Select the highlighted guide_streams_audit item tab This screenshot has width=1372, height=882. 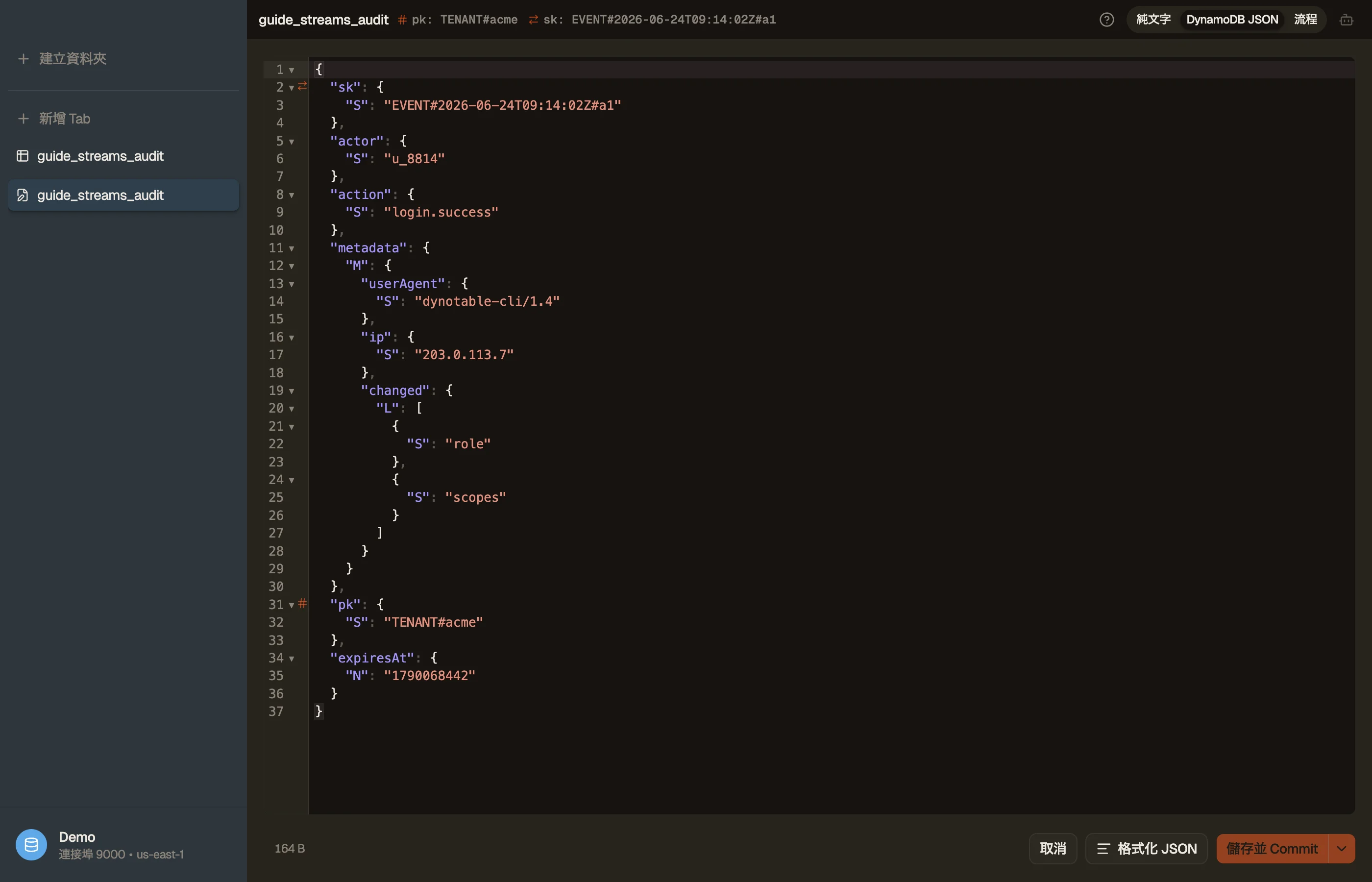pos(123,196)
